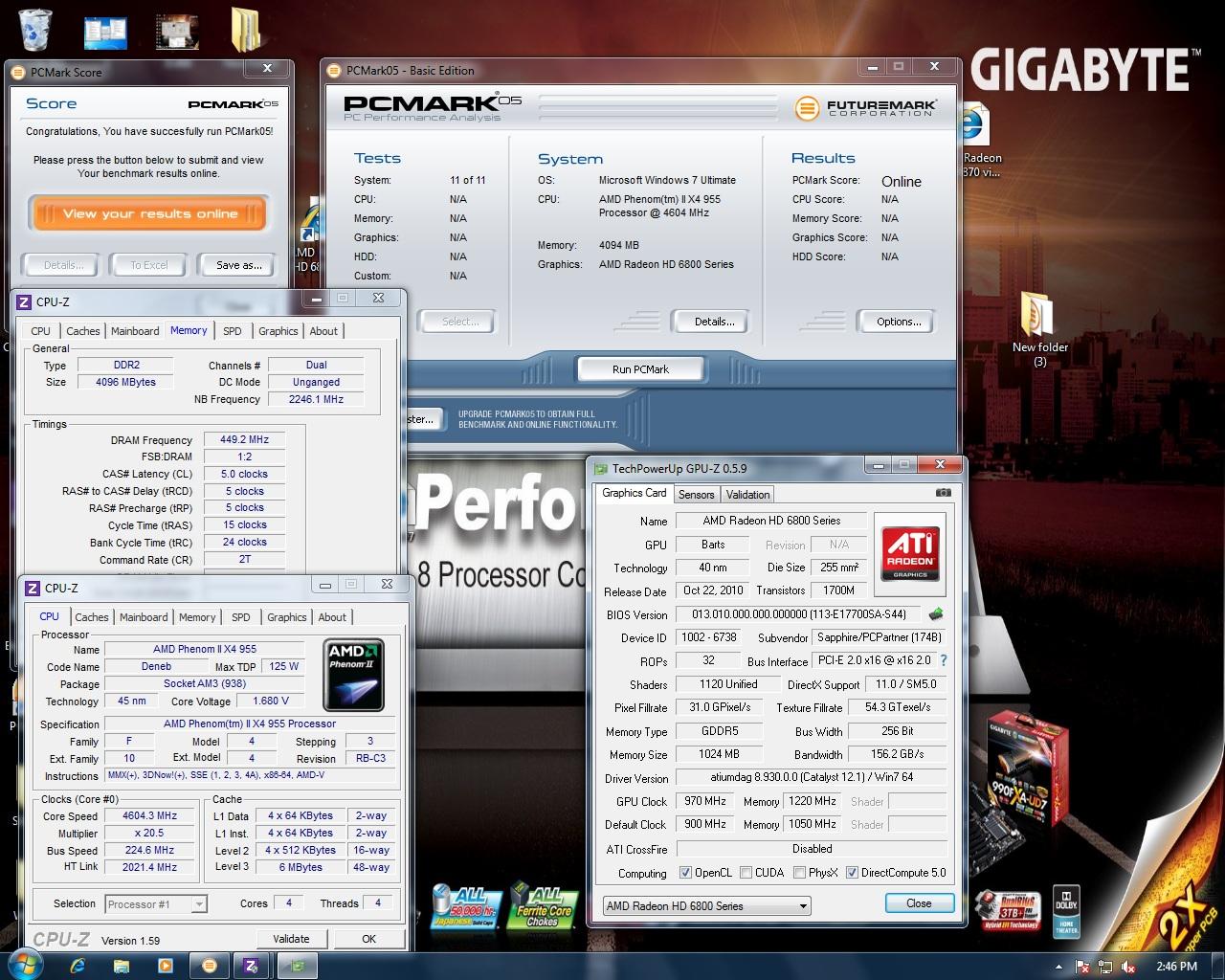
Task: Click the Driver Version field in GPU-Z
Action: pos(812,778)
